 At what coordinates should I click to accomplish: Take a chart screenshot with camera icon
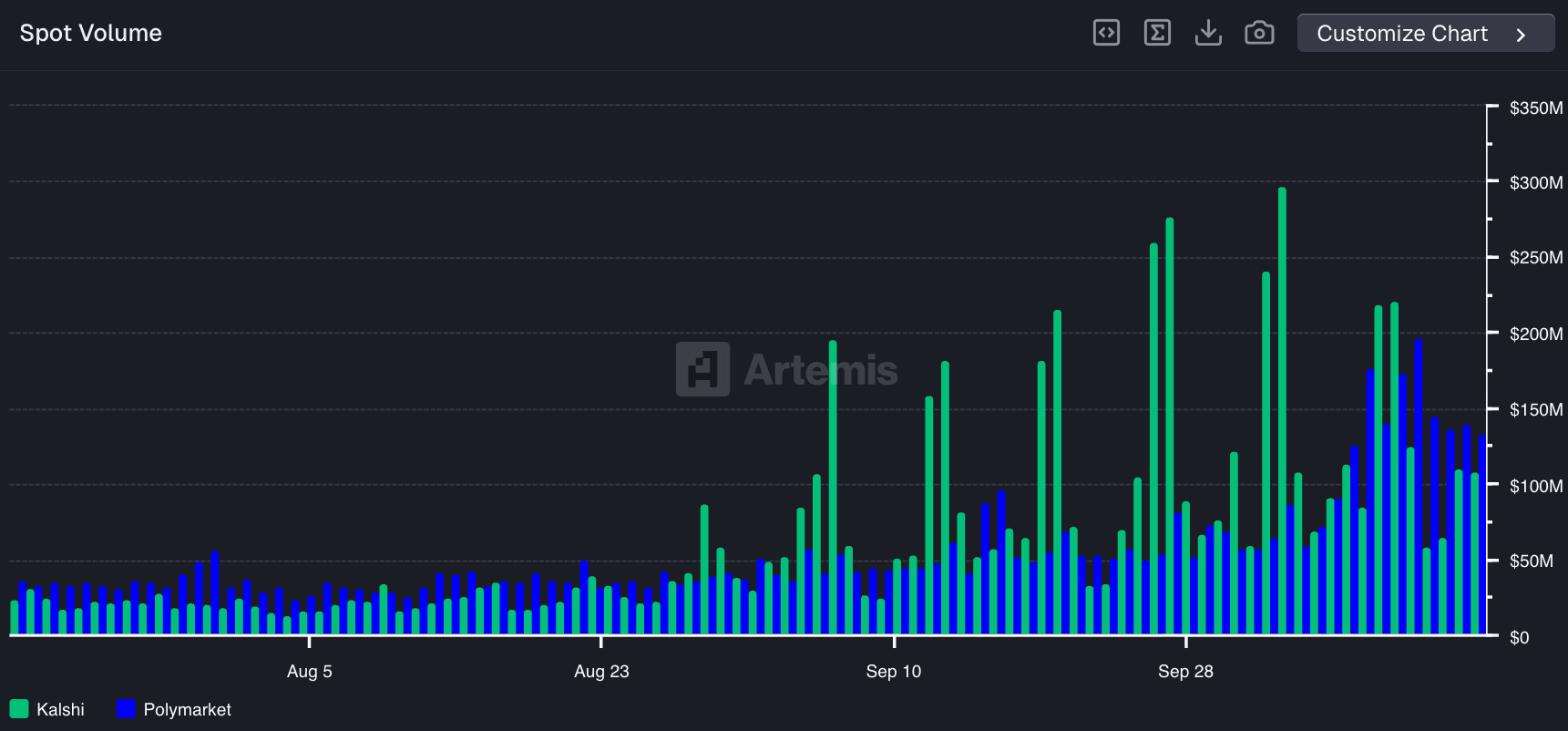(1259, 33)
